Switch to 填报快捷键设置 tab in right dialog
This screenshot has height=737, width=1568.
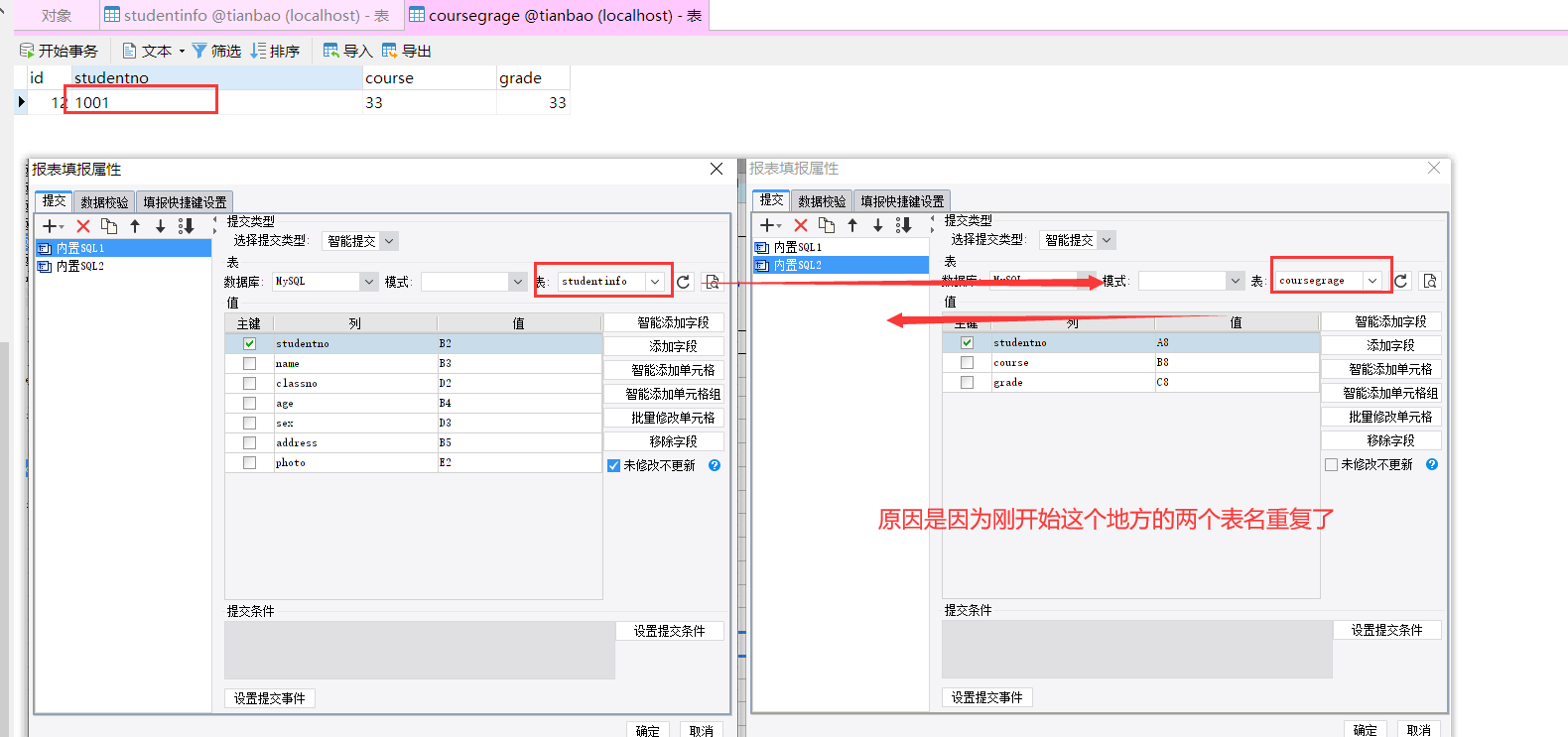(902, 200)
